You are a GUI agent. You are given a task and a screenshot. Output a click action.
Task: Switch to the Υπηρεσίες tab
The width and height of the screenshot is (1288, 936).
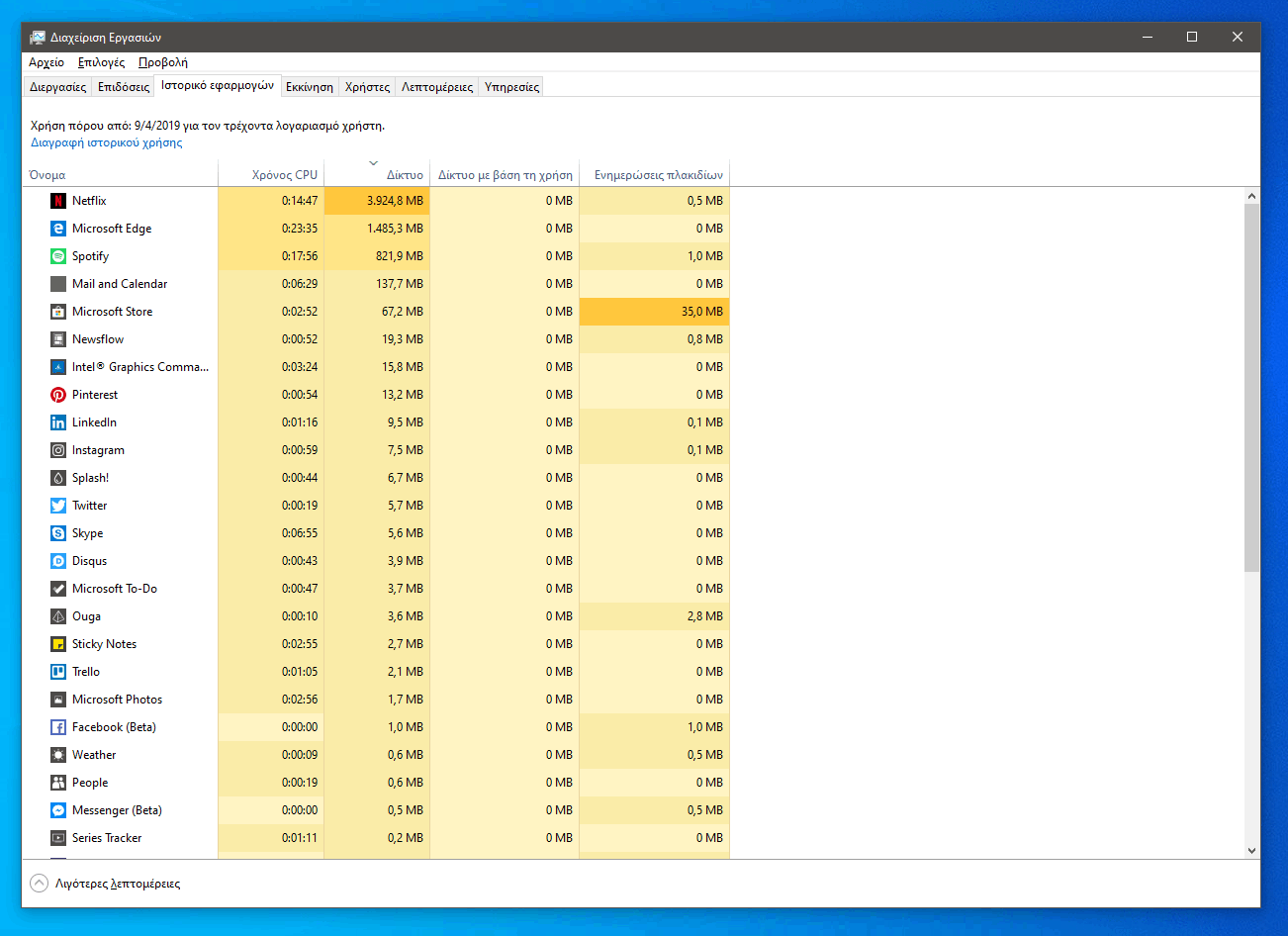pos(511,87)
